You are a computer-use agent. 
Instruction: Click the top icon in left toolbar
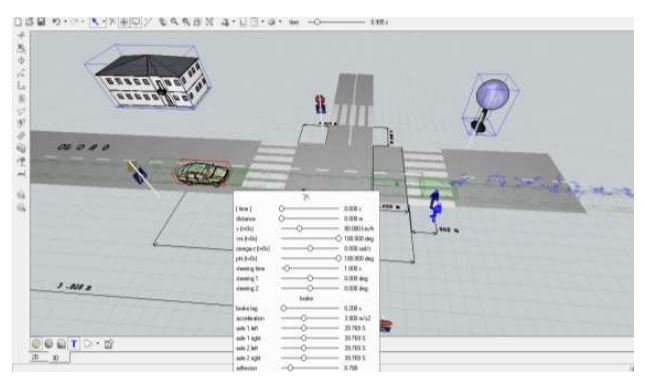point(21,36)
